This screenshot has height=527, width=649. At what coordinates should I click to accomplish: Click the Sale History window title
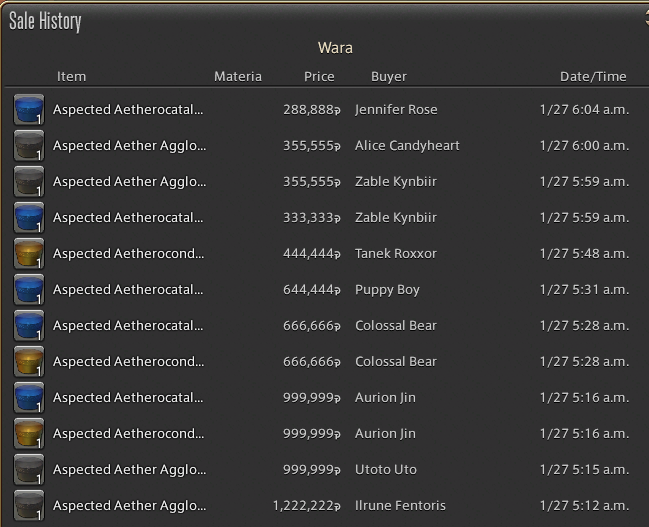[x=45, y=22]
